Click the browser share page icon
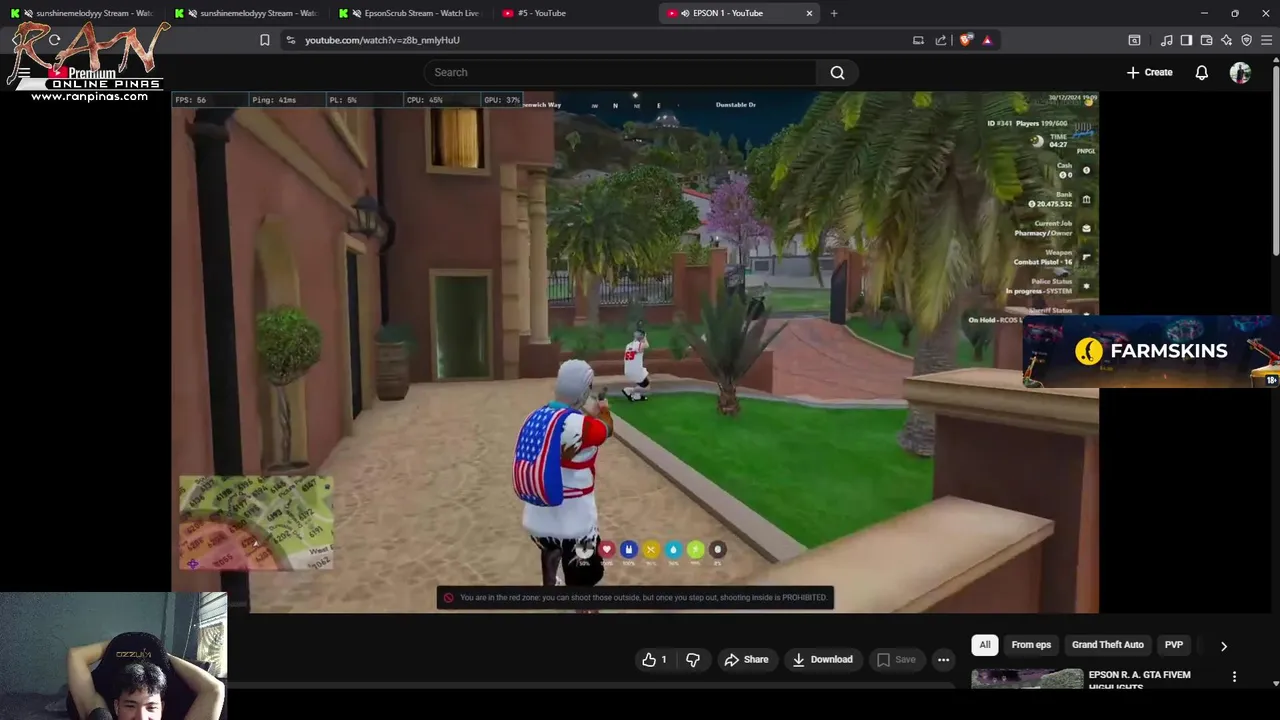 pos(941,40)
